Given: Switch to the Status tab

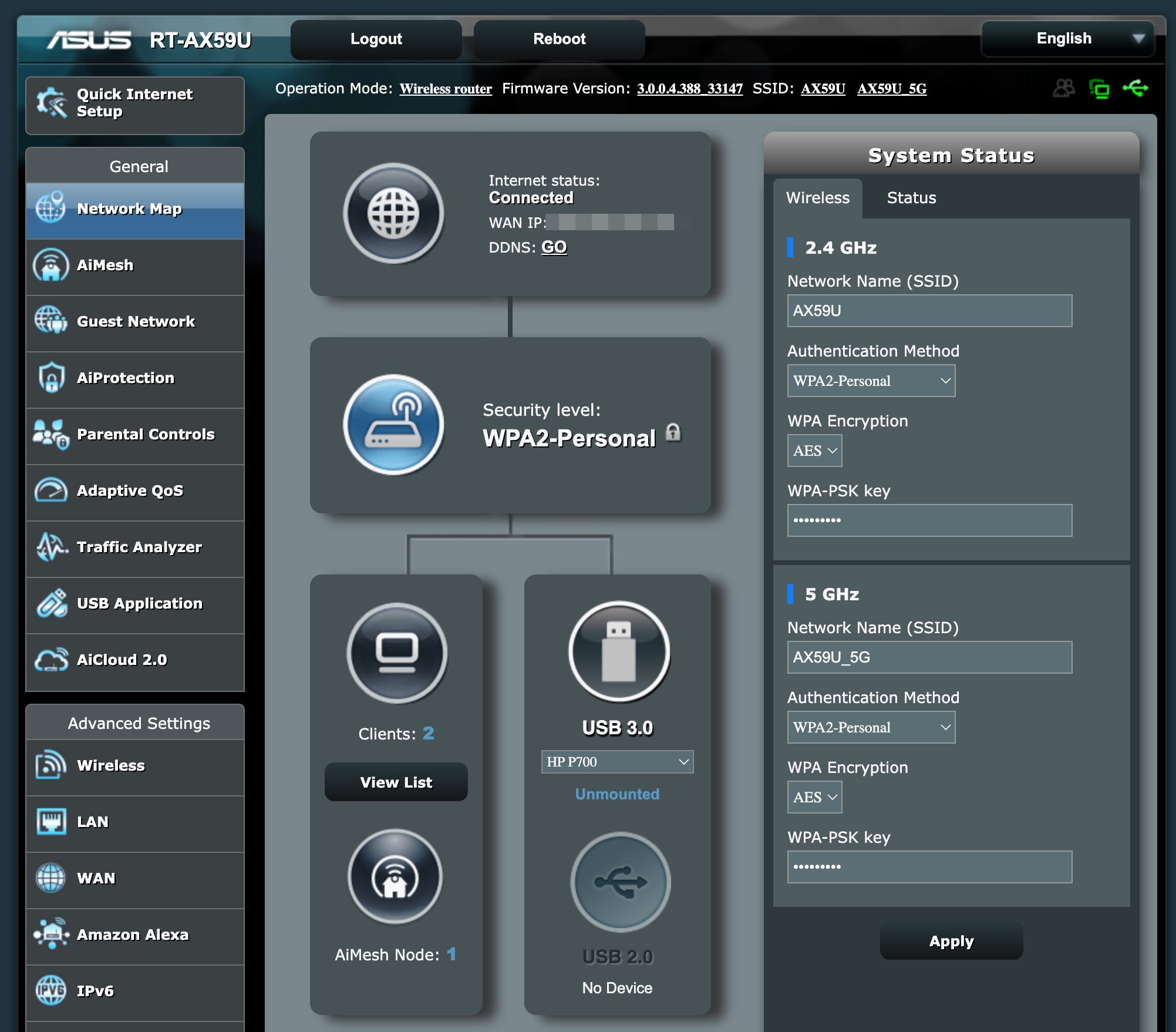Looking at the screenshot, I should [911, 198].
